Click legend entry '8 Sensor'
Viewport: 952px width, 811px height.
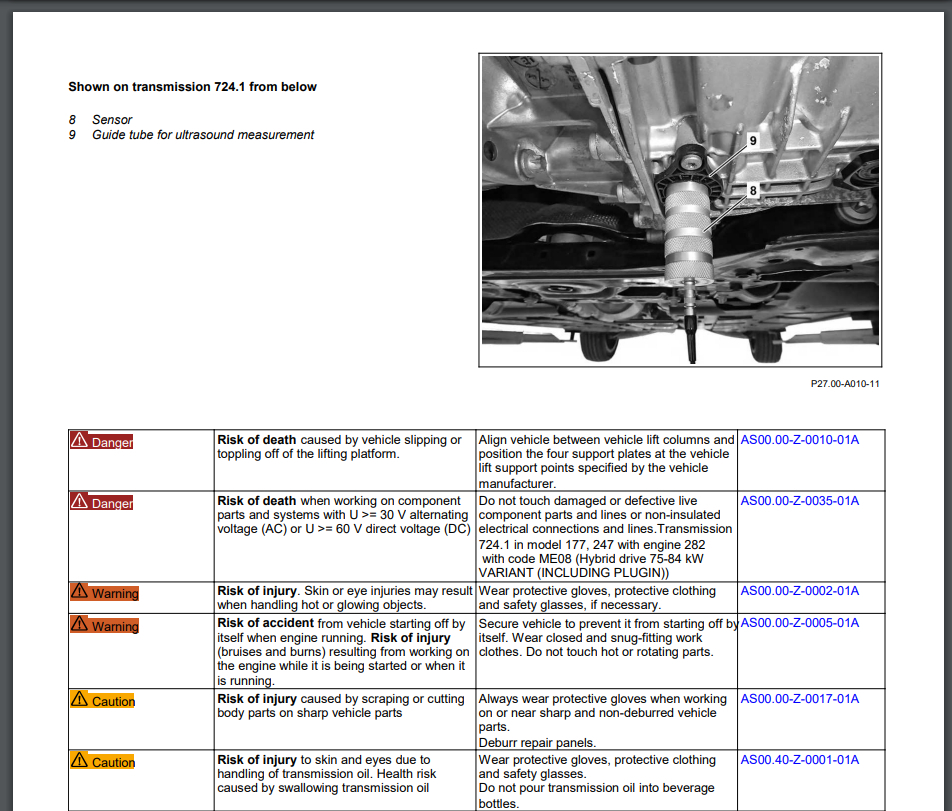100,120
